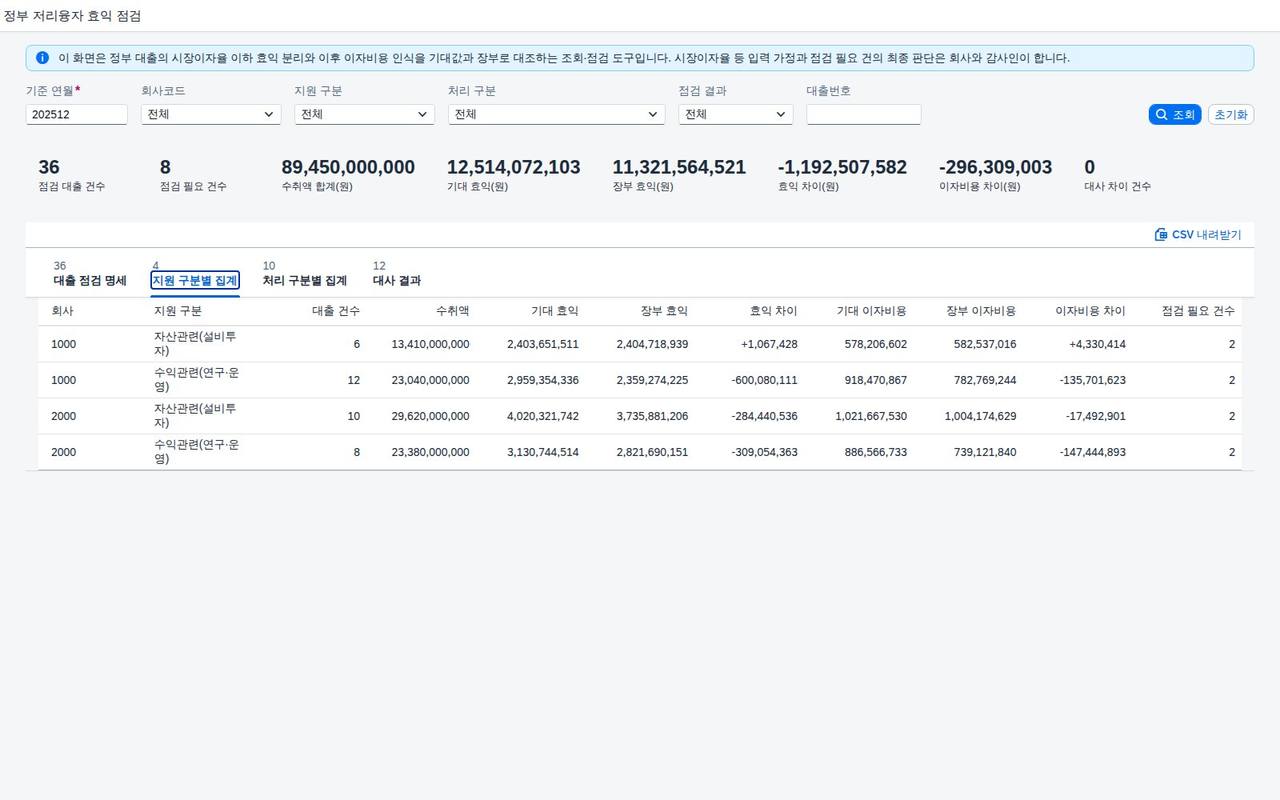Click the 대출 건수 column header
1280x800 pixels.
[x=336, y=311]
